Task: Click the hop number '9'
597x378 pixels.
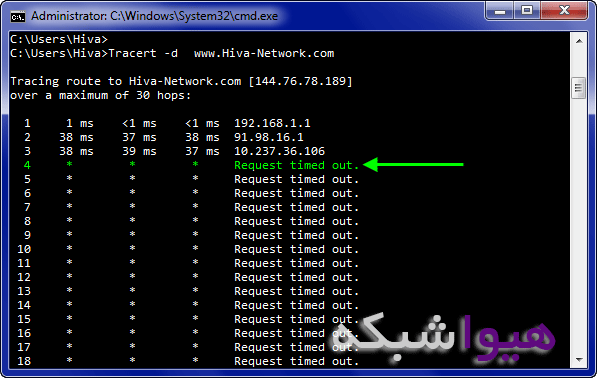Action: (27, 235)
